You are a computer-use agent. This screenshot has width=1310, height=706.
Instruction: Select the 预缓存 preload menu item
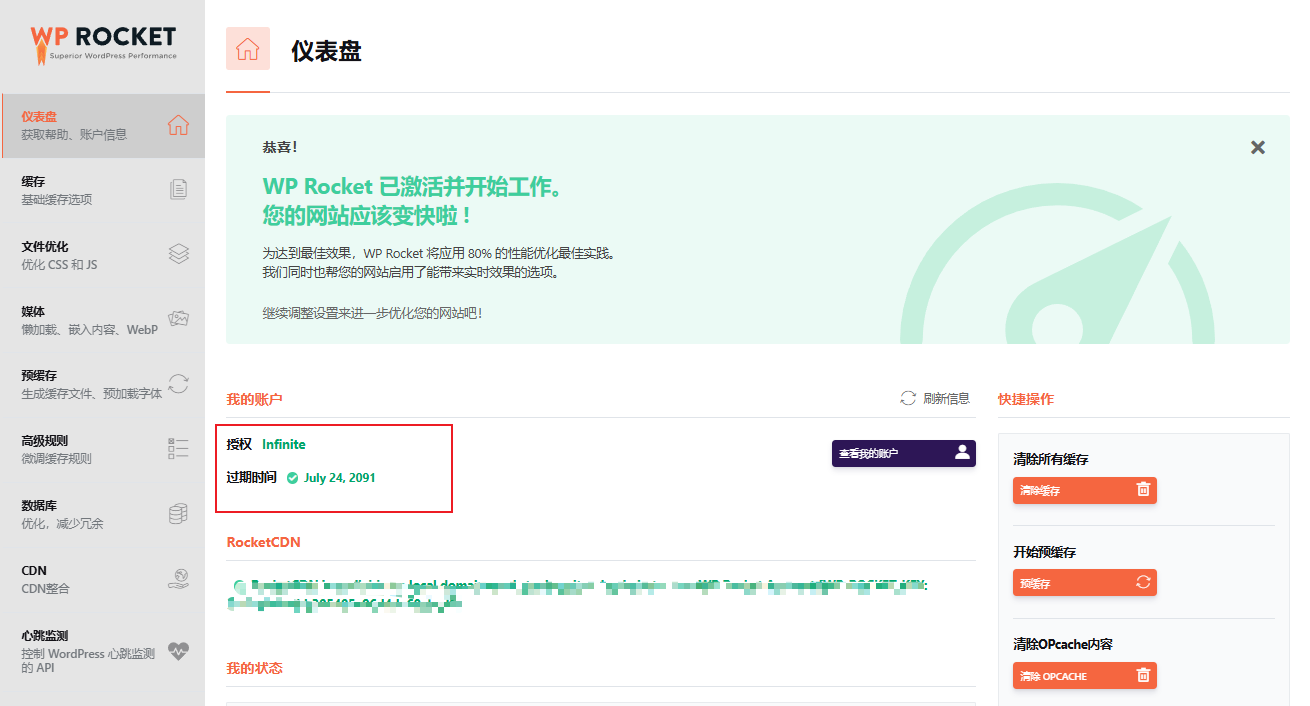coord(102,385)
